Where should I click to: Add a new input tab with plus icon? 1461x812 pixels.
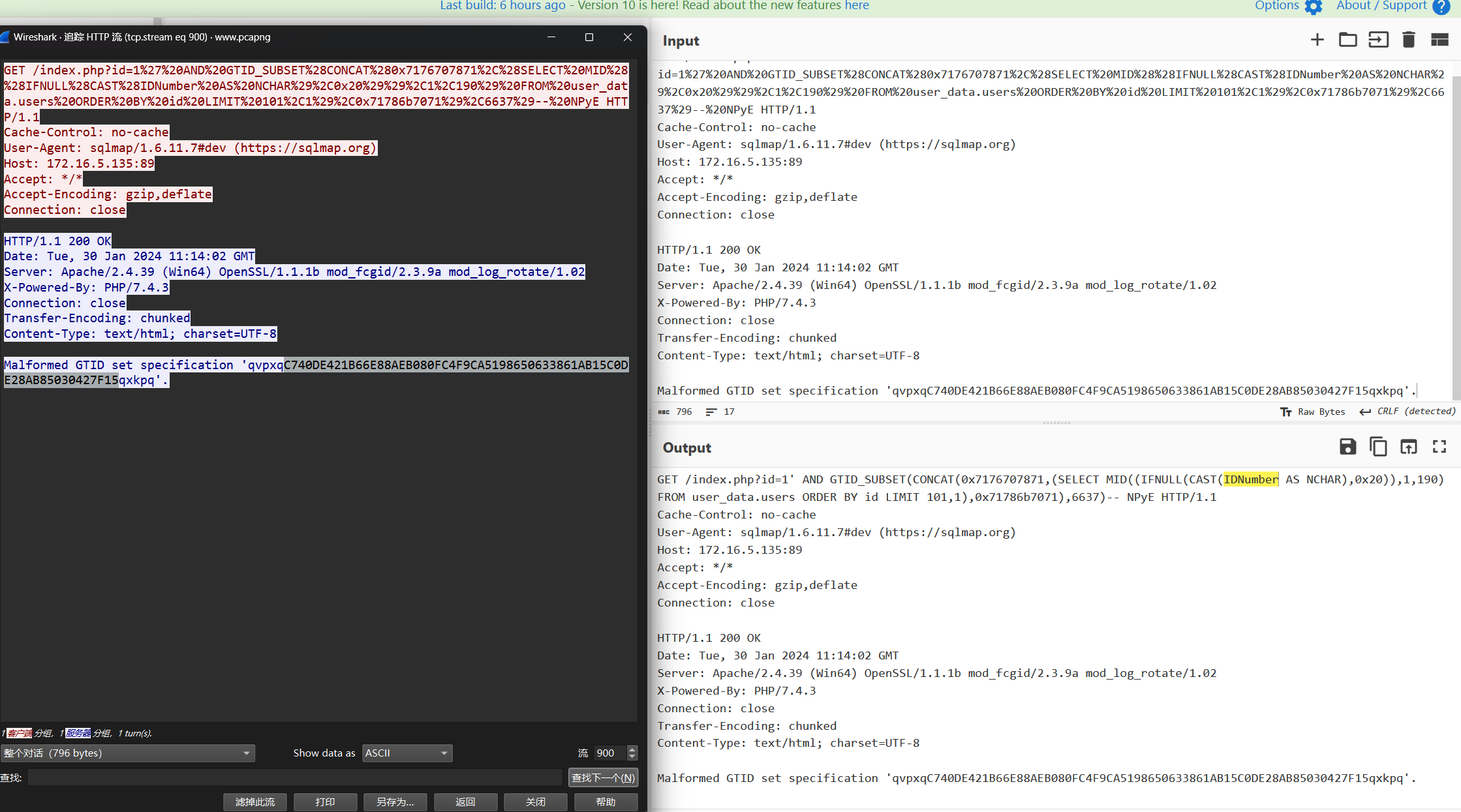[1317, 40]
